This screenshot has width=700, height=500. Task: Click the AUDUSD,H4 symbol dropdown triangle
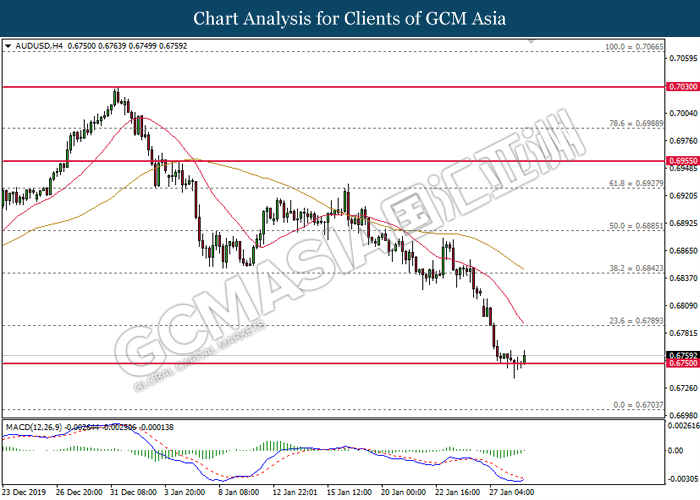coord(8,46)
